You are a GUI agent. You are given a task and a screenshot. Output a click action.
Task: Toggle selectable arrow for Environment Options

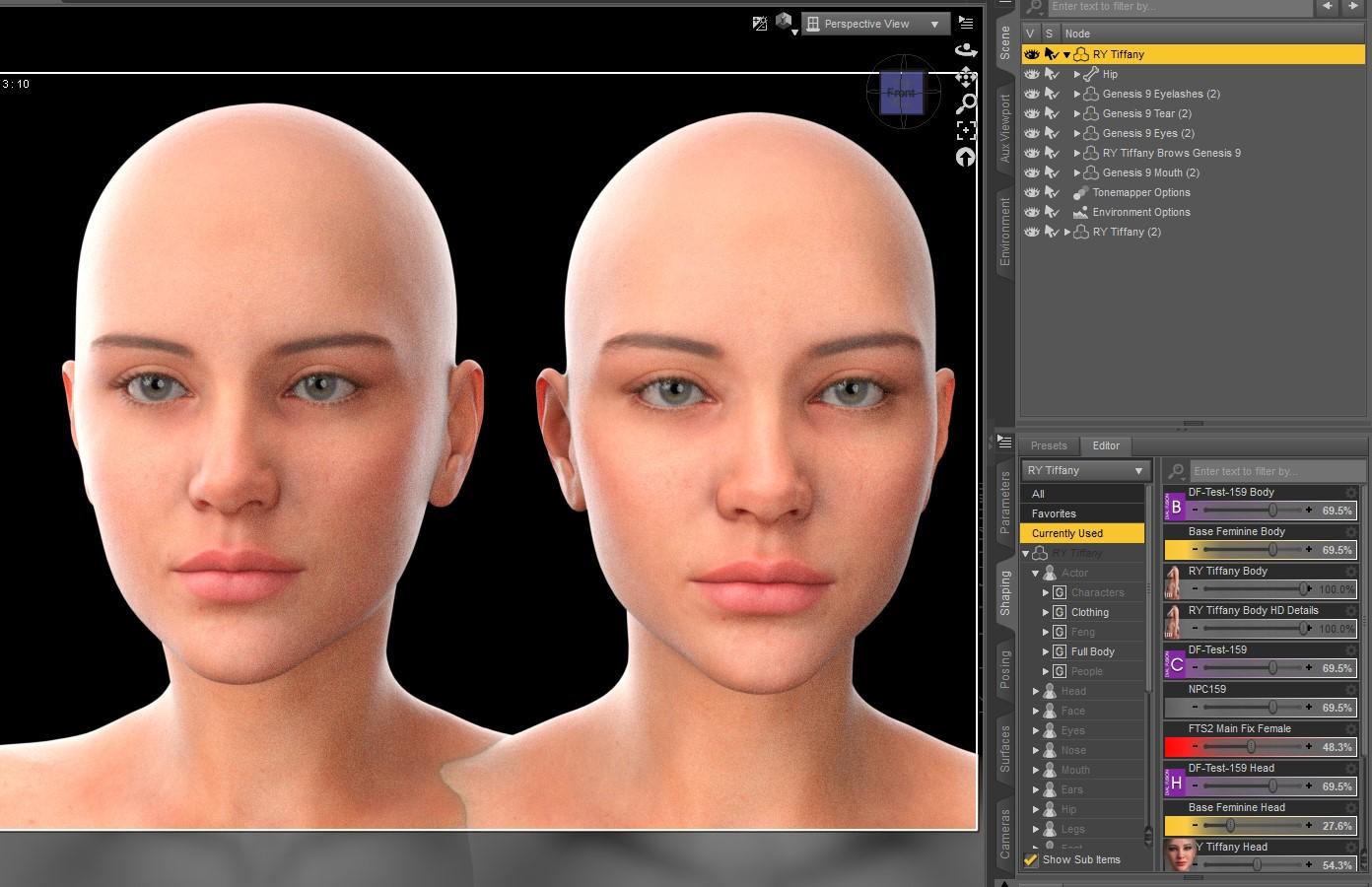[1052, 212]
